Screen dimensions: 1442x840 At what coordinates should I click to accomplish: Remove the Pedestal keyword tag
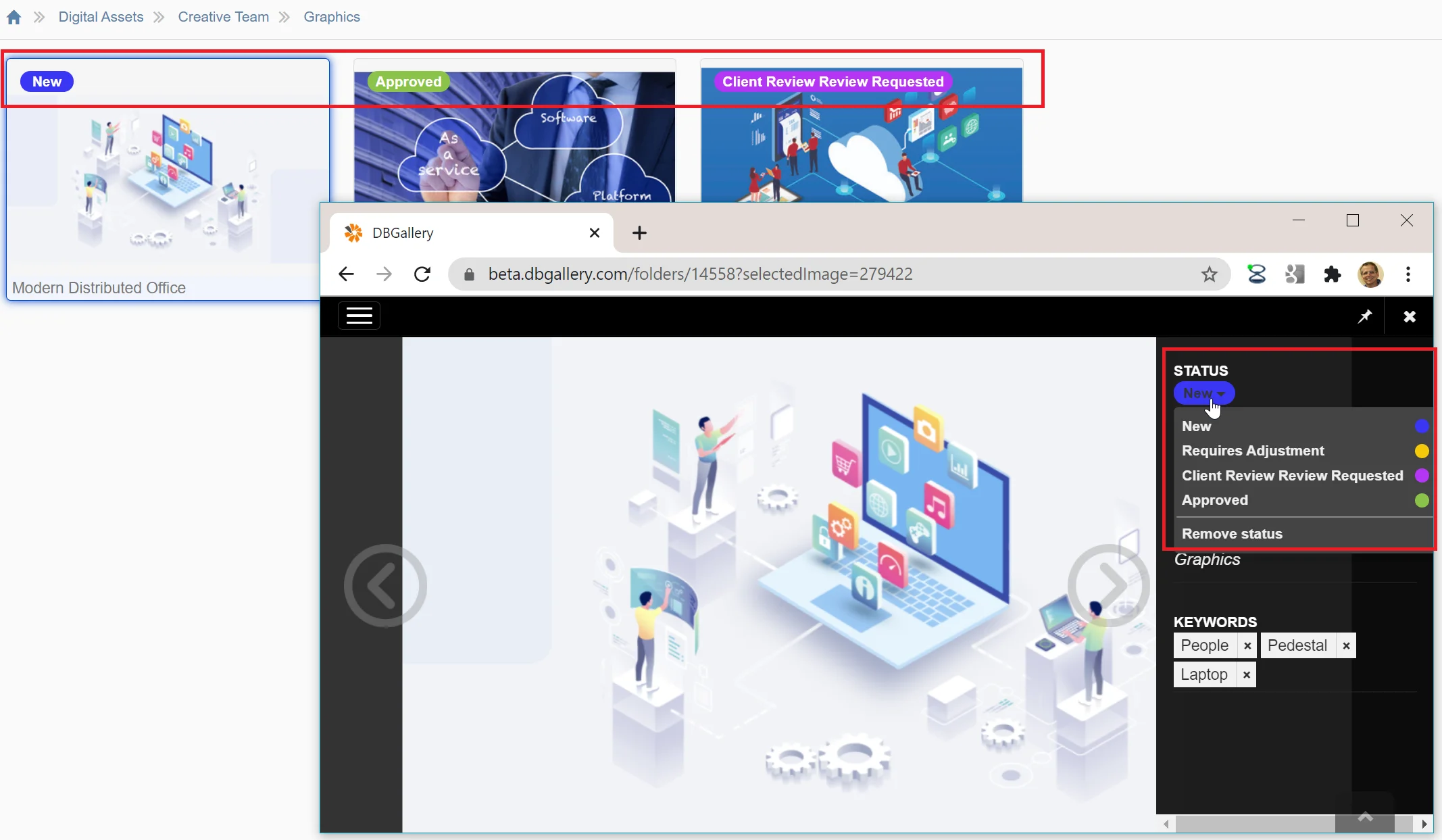click(1346, 646)
